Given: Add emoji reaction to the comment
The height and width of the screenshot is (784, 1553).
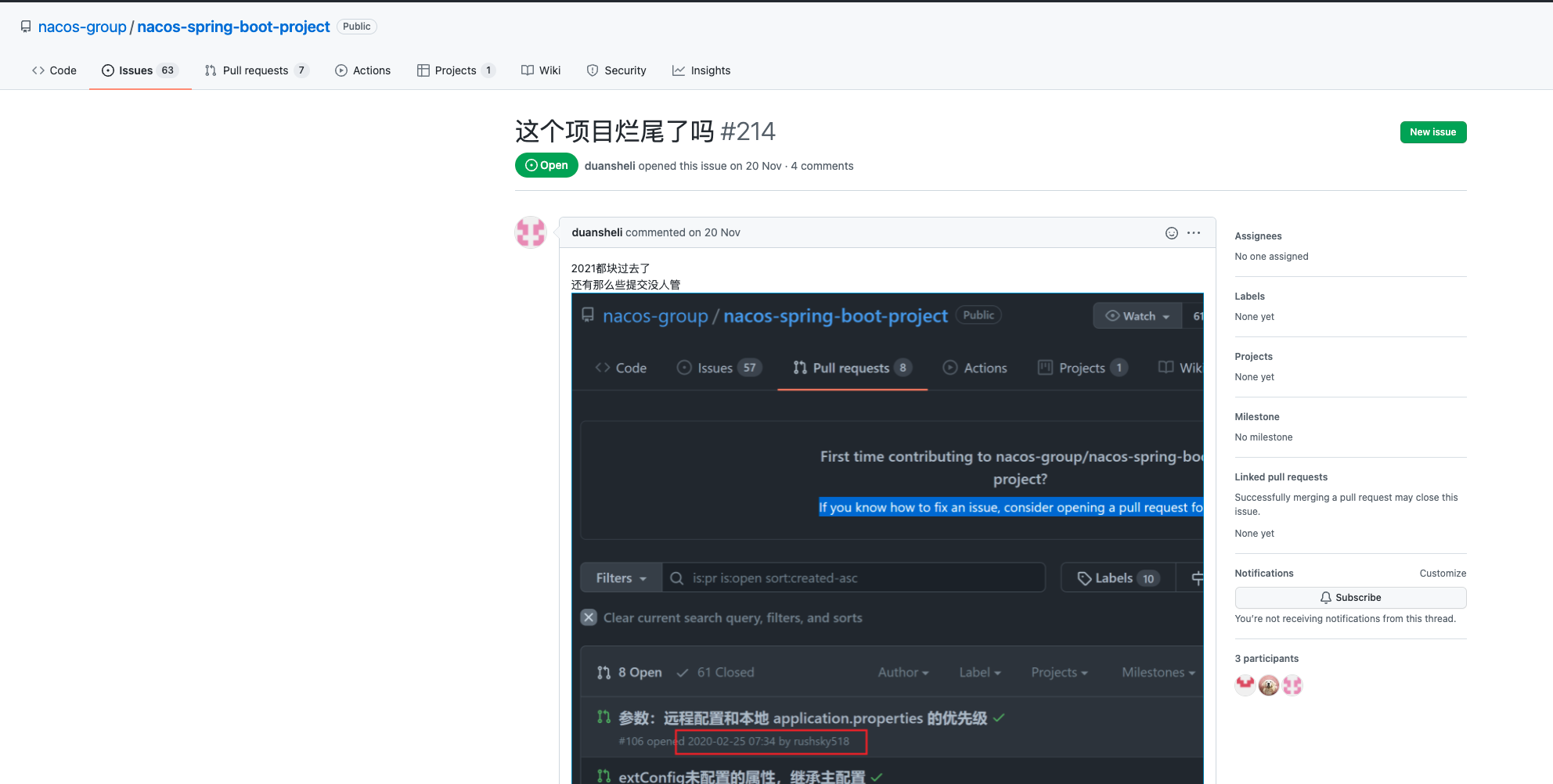Looking at the screenshot, I should pyautogui.click(x=1171, y=233).
